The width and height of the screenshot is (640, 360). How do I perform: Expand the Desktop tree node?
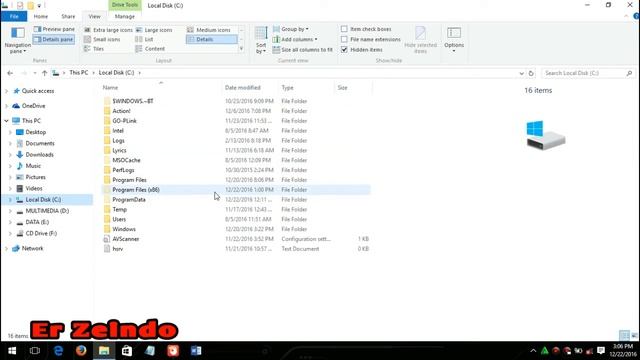pos(11,132)
